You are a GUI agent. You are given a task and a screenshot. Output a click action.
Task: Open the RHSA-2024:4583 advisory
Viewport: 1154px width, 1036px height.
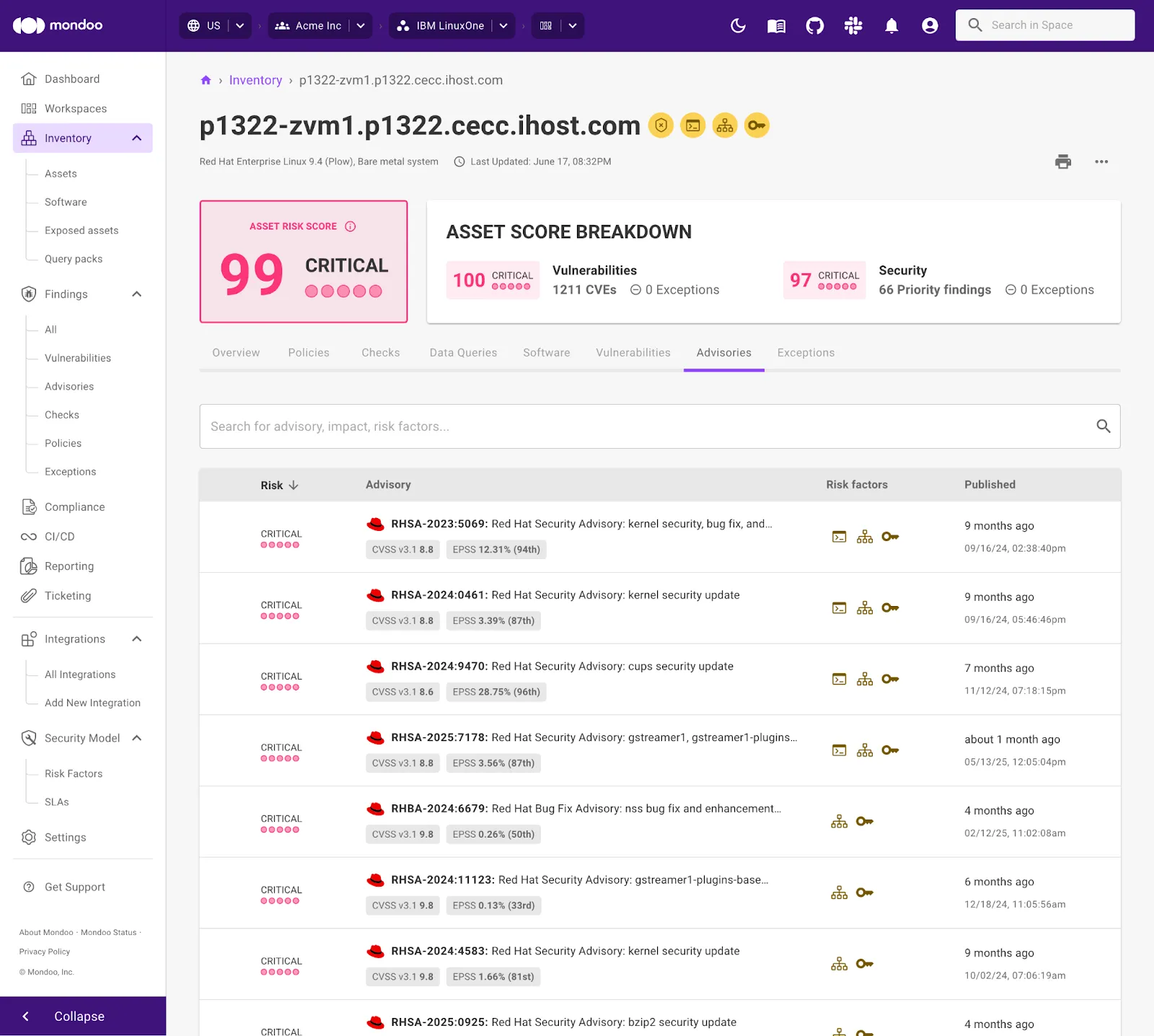565,951
